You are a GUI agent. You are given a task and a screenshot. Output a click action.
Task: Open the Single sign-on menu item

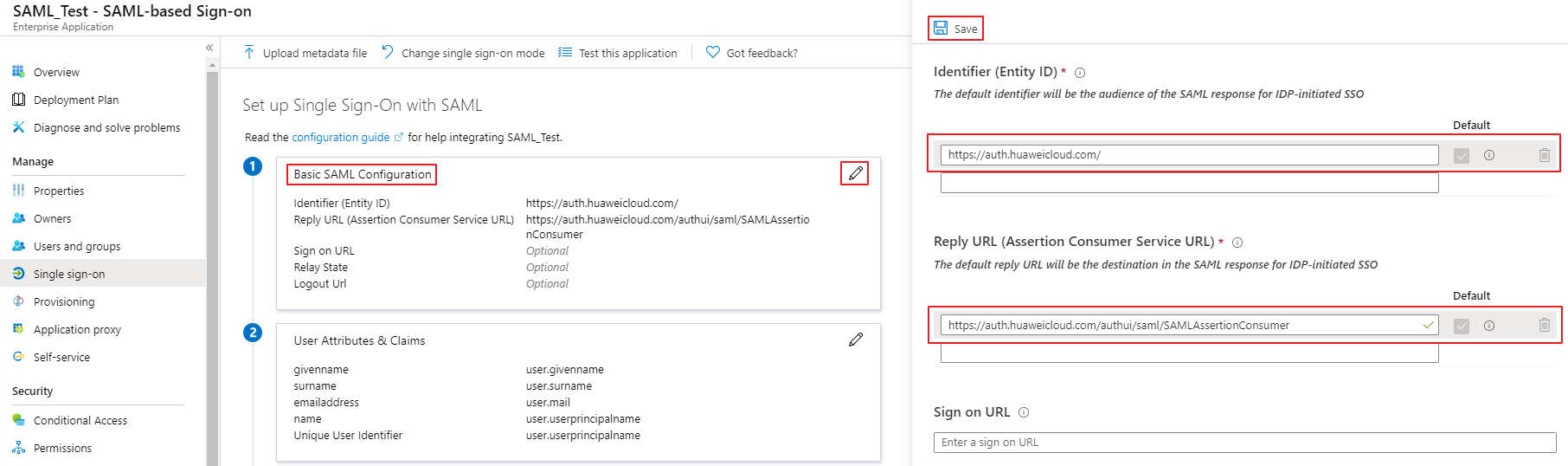[x=69, y=274]
